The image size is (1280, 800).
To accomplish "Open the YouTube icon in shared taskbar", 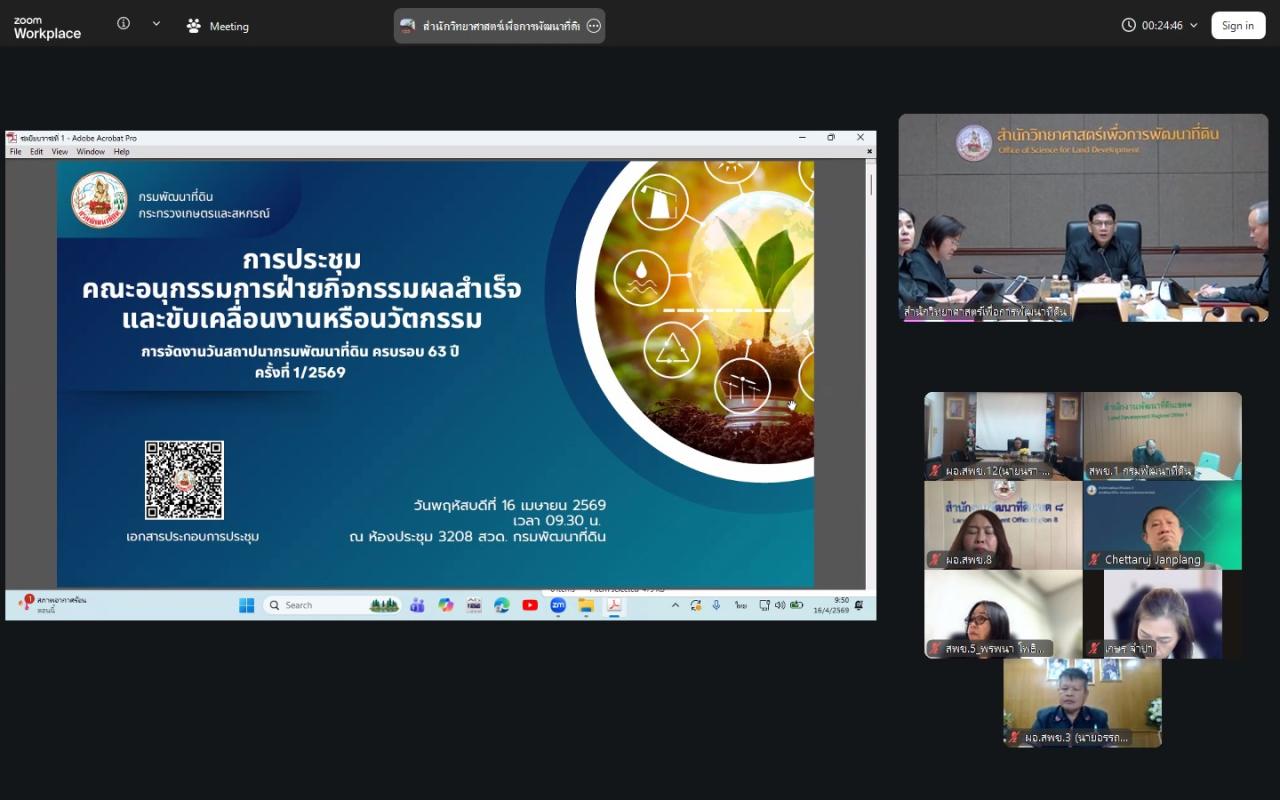I will pos(530,605).
